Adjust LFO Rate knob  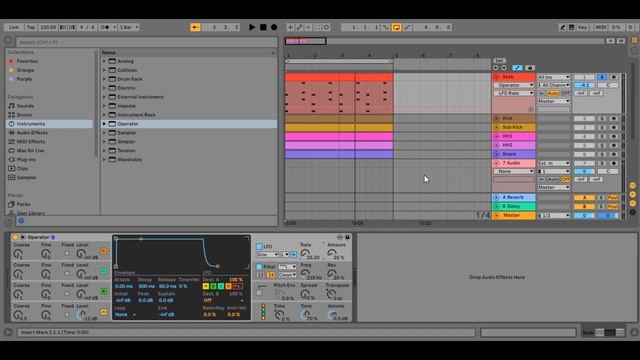[x=305, y=253]
